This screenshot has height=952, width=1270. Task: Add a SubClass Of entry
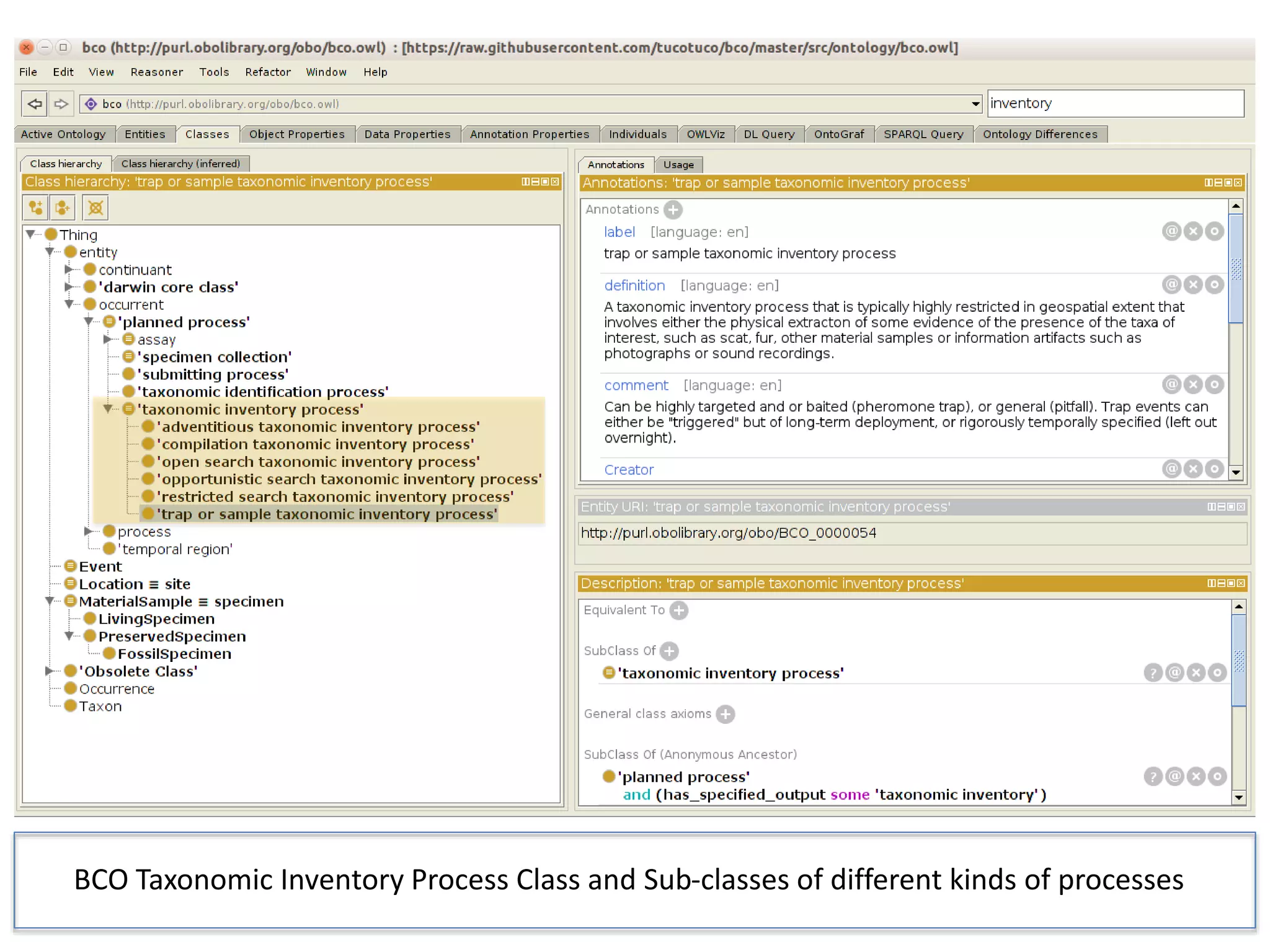(x=669, y=651)
